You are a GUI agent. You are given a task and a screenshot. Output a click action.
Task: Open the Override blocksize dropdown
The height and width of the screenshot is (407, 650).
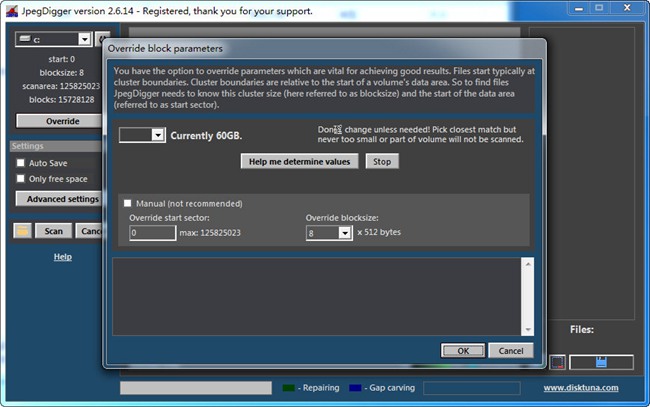point(344,233)
